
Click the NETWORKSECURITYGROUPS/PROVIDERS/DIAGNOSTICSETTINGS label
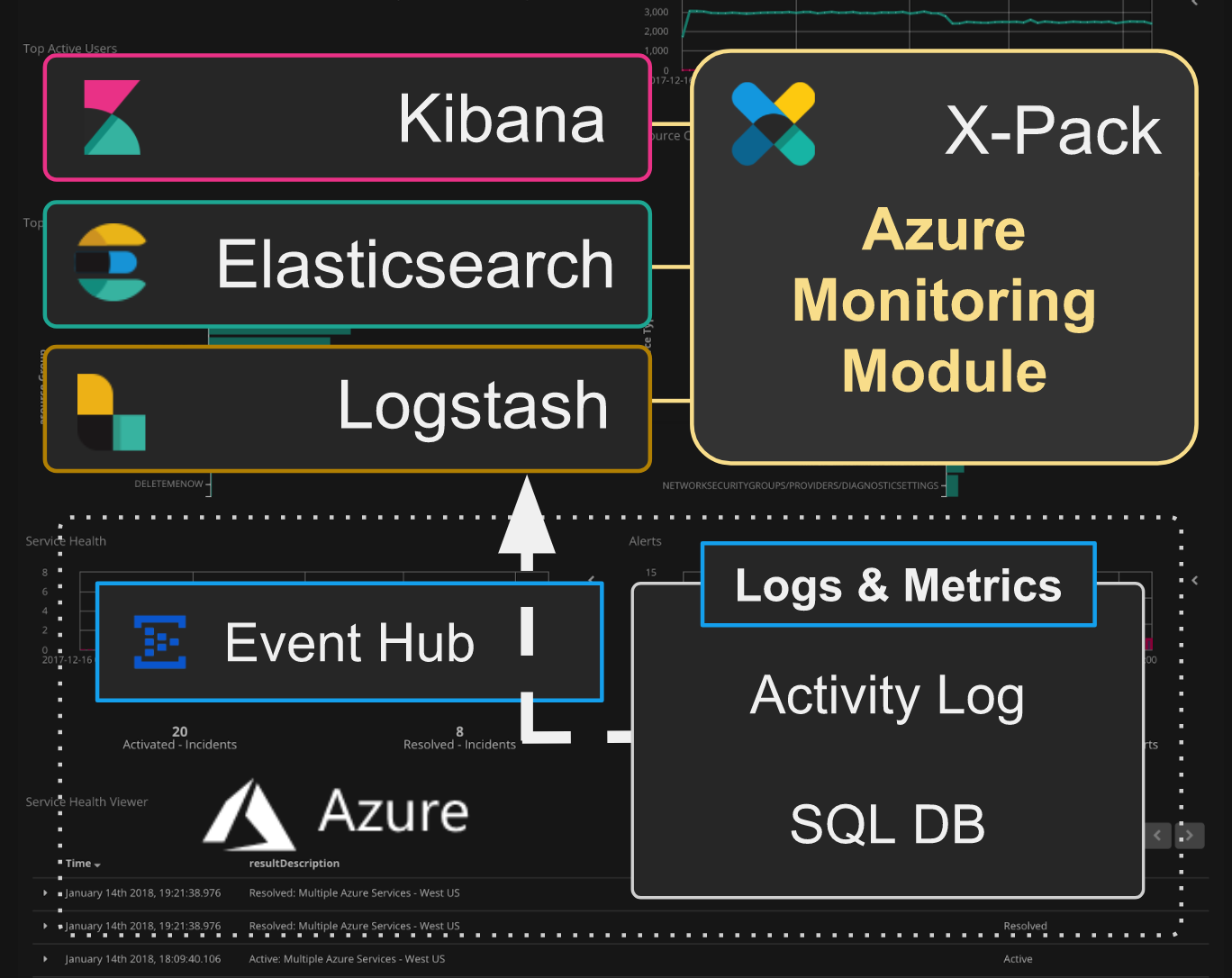point(801,486)
